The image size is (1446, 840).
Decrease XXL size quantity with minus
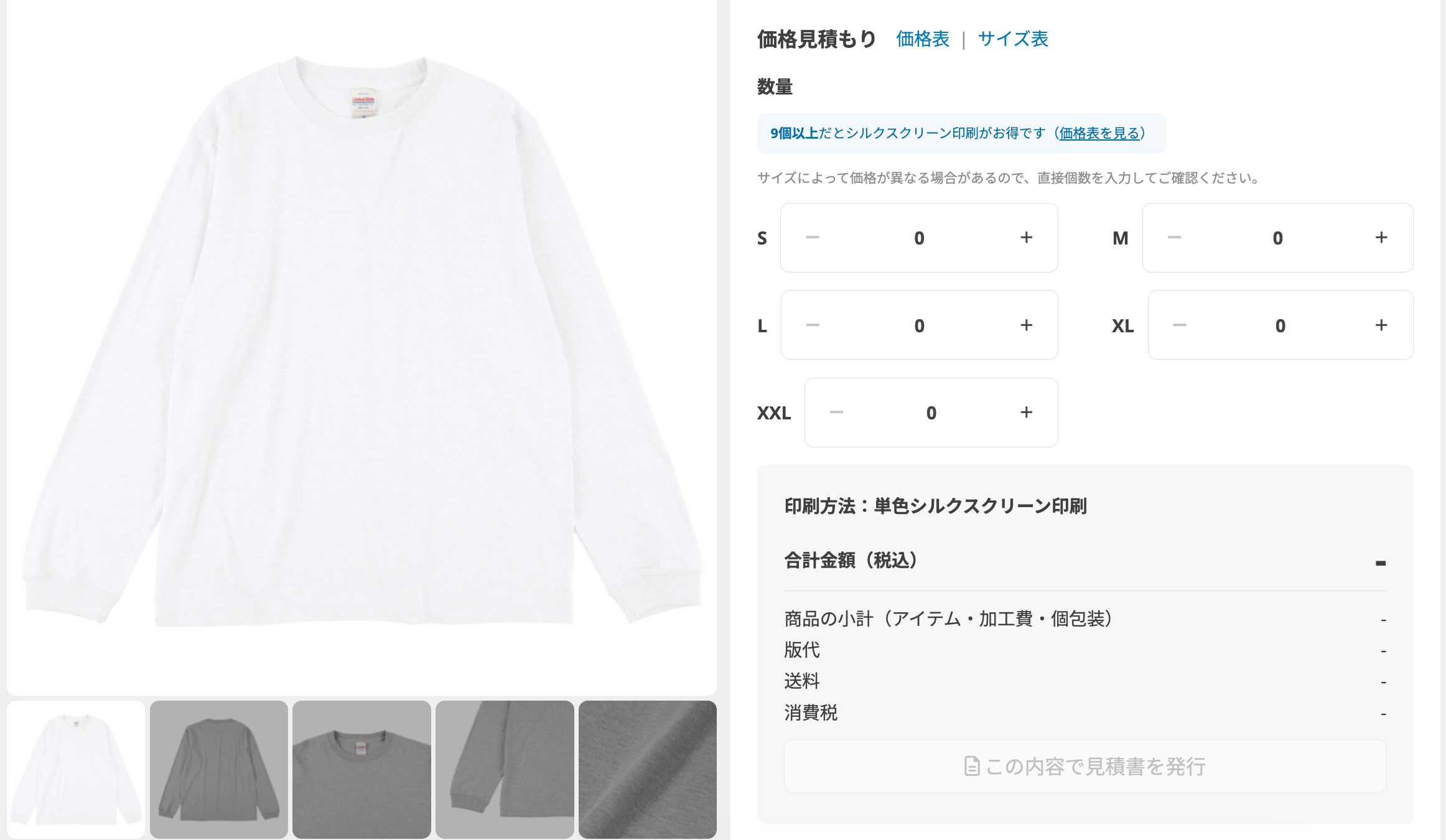[836, 413]
